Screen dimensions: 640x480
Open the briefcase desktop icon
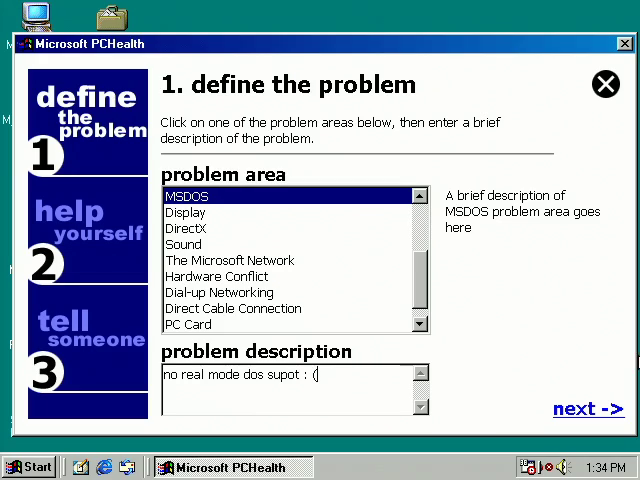(x=112, y=18)
